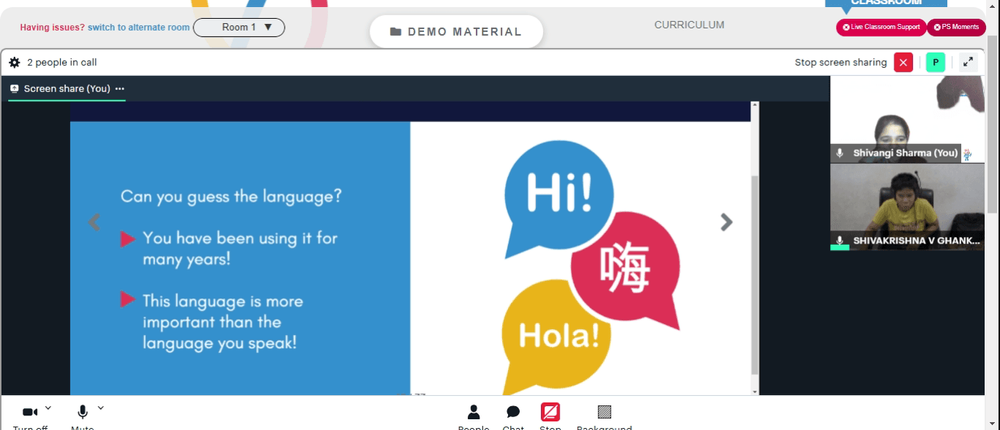
Task: Click the slide scrollbar down arrow
Action: [755, 391]
